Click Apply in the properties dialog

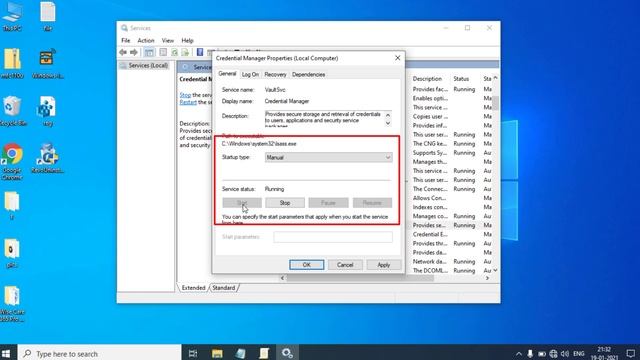[x=384, y=265]
